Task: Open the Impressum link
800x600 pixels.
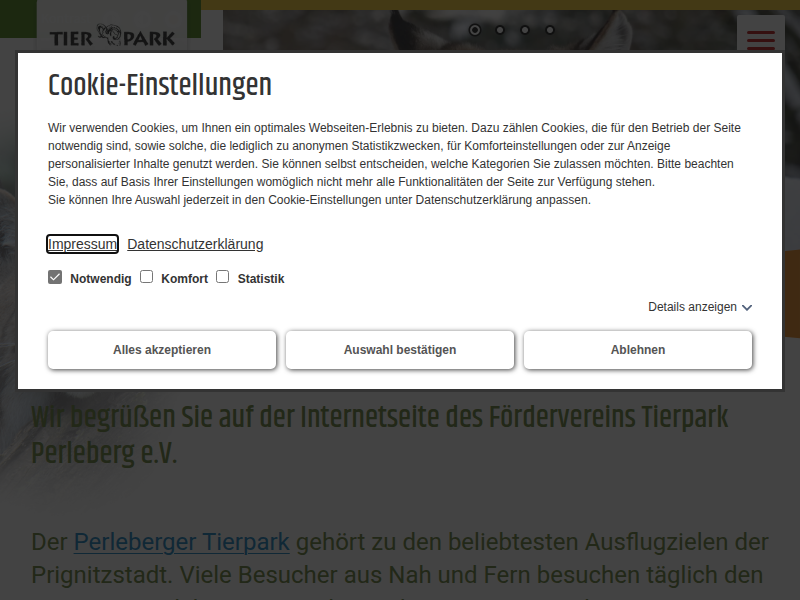Action: (83, 244)
